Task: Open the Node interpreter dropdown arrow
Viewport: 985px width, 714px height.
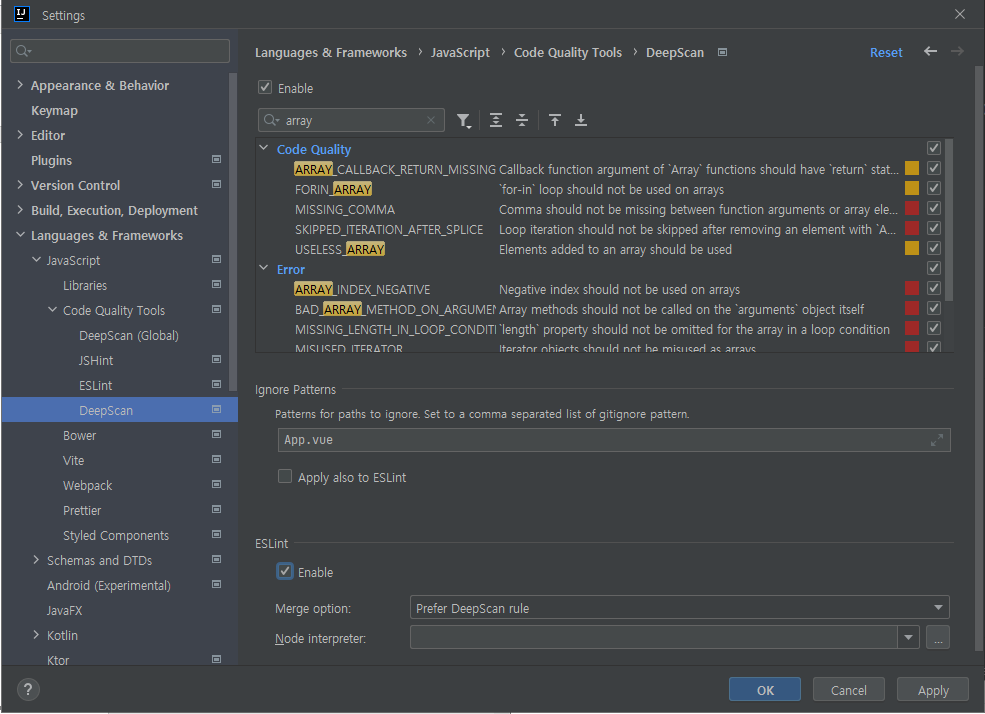Action: (908, 638)
